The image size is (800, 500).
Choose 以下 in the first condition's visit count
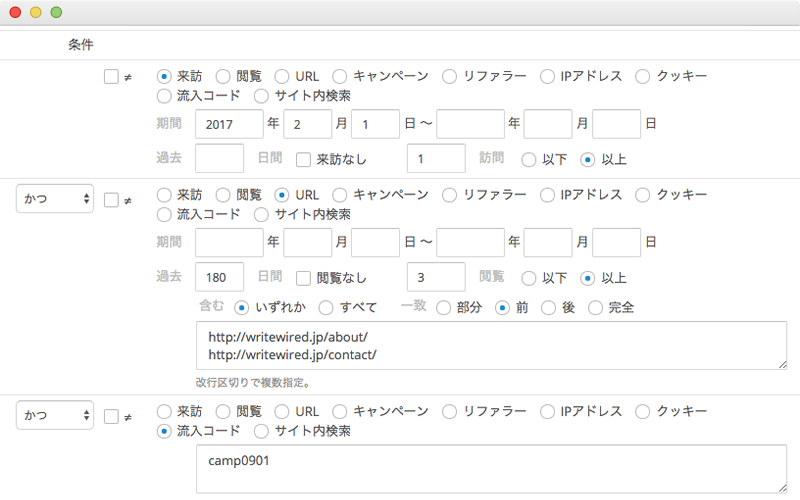tap(529, 160)
